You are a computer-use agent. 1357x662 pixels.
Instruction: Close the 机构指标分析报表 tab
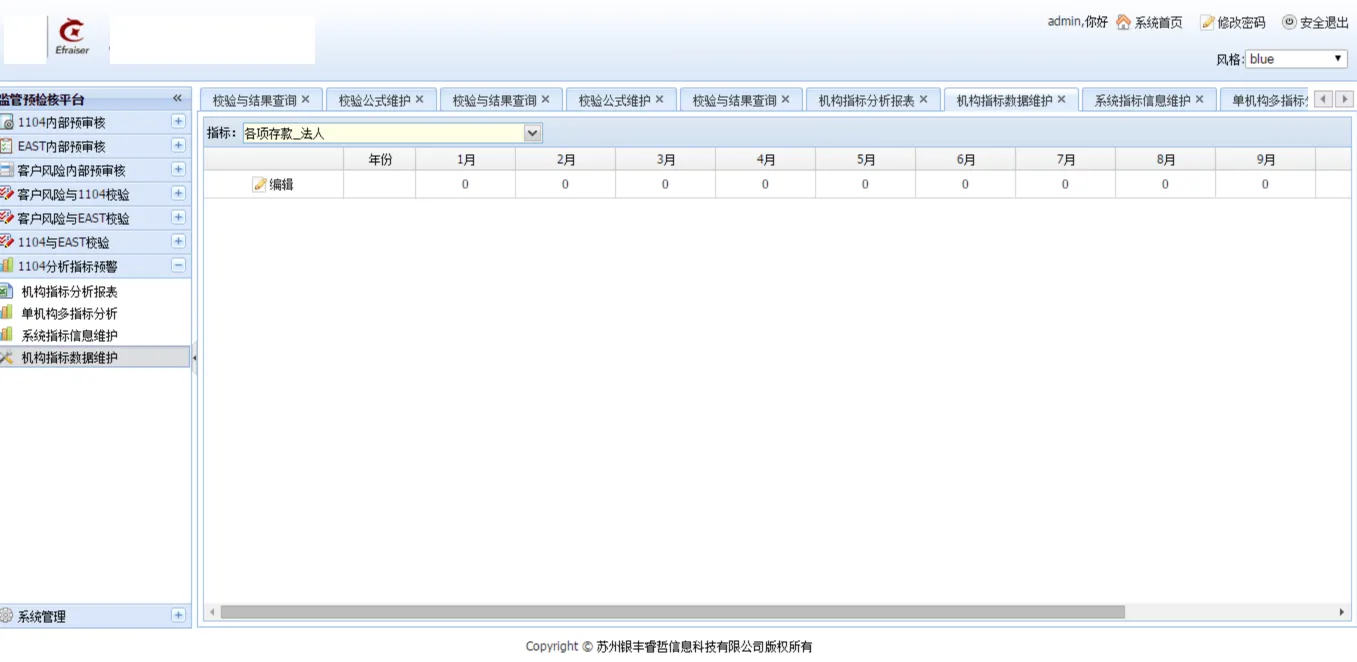click(x=923, y=100)
